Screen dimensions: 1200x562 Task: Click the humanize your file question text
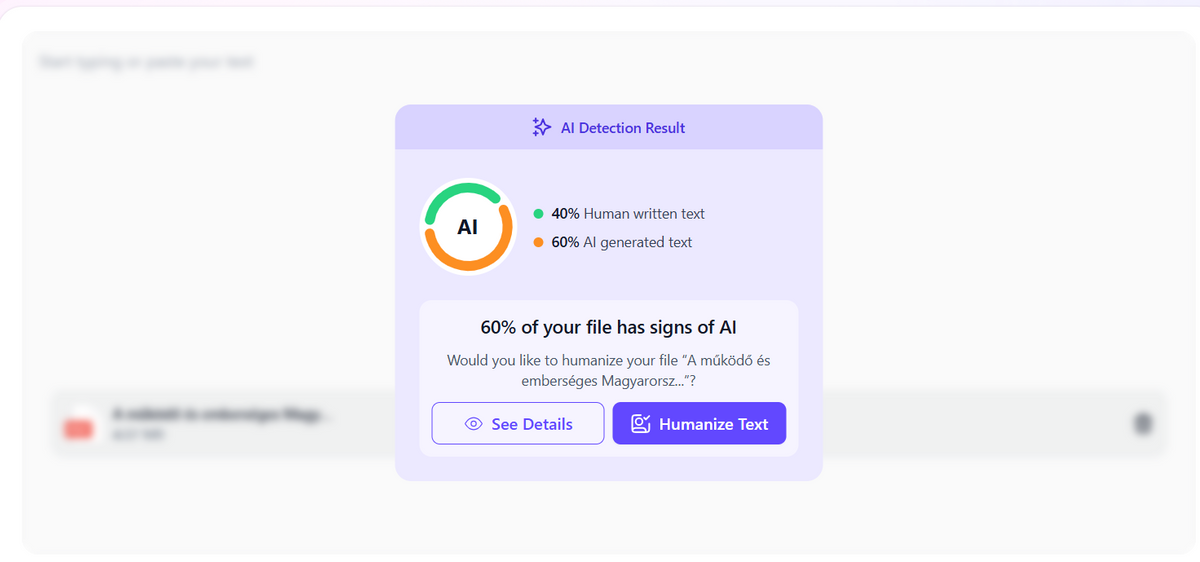coord(609,370)
